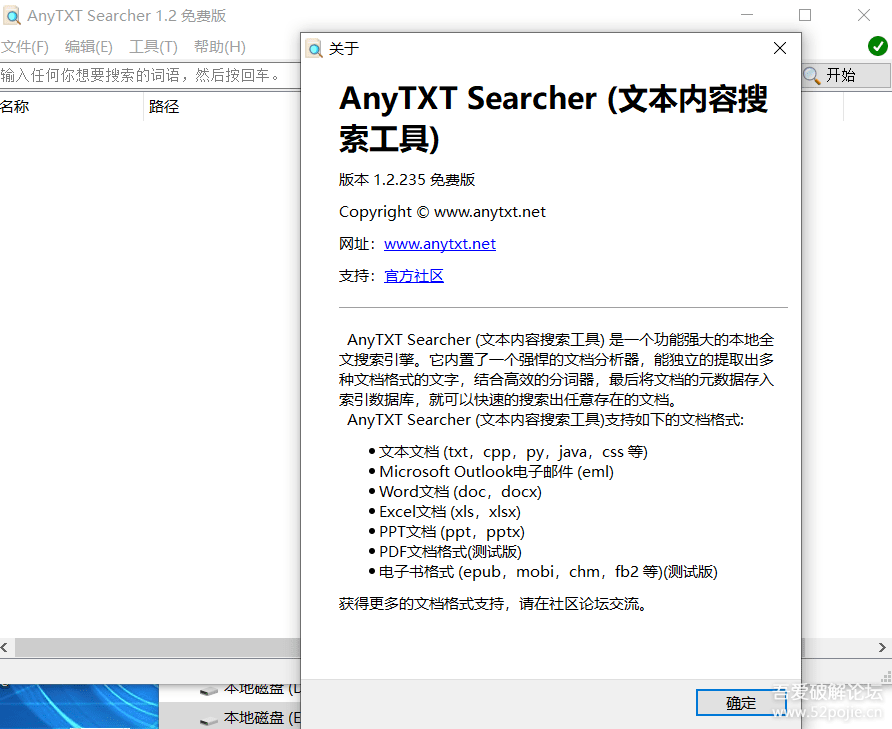This screenshot has height=729, width=892.
Task: Click the Microsoft Outlook电子邮件 (eml) line
Action: [496, 472]
